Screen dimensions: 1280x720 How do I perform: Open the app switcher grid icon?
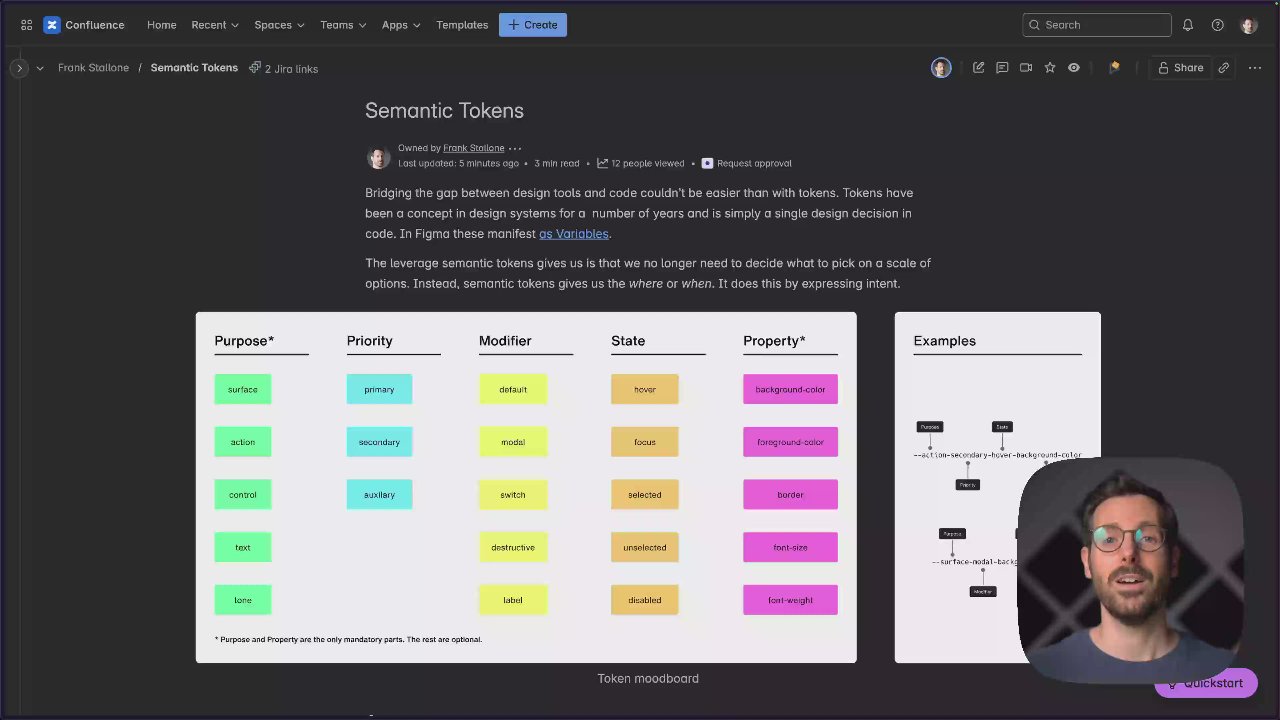[26, 25]
